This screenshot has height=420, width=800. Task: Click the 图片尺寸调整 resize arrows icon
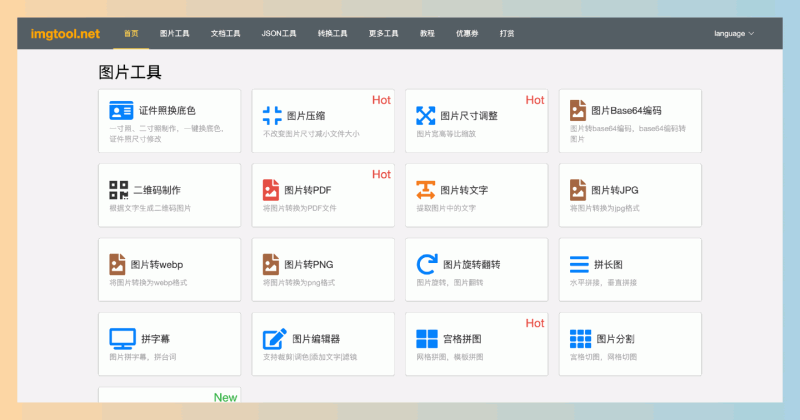(x=426, y=116)
